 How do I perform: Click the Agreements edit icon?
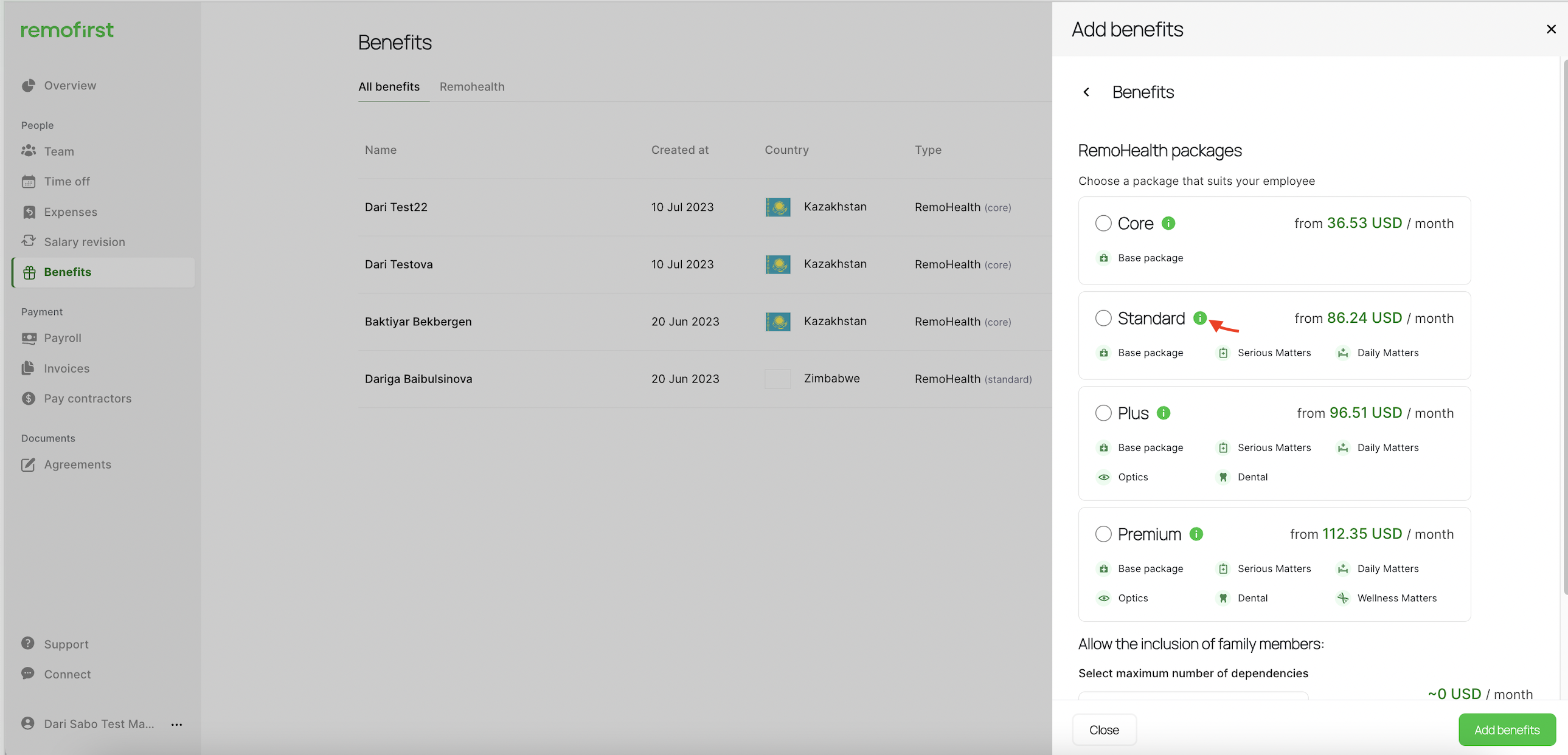coord(28,464)
